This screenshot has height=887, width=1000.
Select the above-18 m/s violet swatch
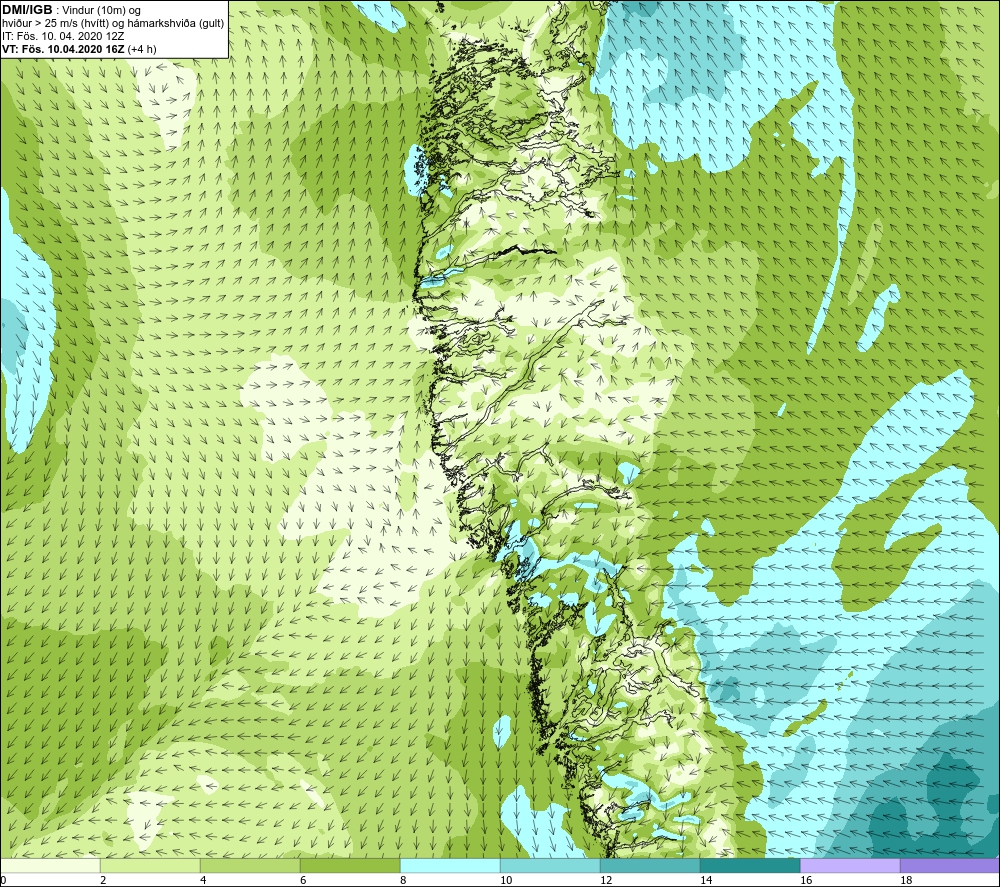coord(950,865)
